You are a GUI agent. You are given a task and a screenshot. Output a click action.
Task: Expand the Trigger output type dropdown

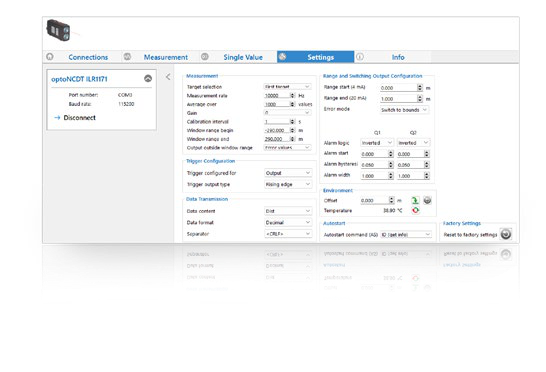(288, 184)
